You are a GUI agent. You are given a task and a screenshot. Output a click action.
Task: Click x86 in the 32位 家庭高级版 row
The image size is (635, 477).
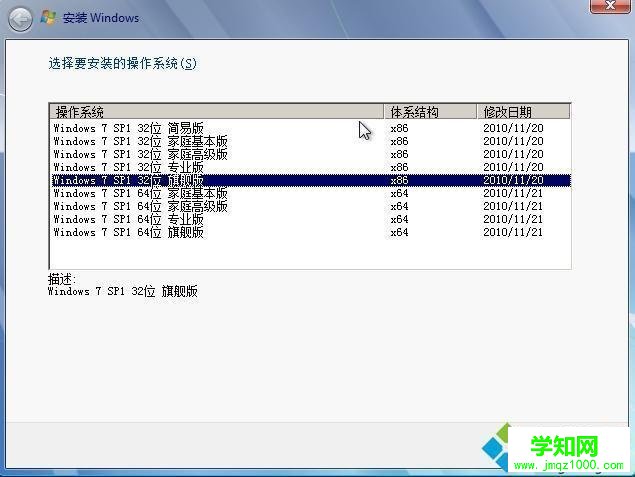pos(399,154)
